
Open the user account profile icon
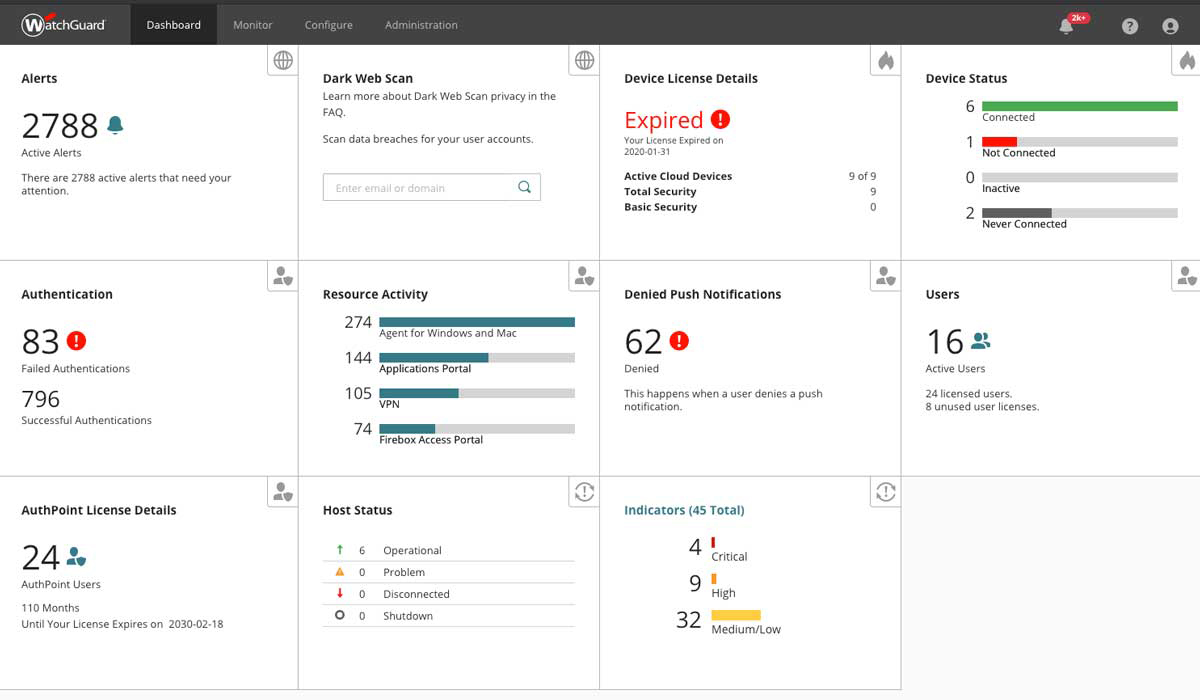coord(1170,25)
